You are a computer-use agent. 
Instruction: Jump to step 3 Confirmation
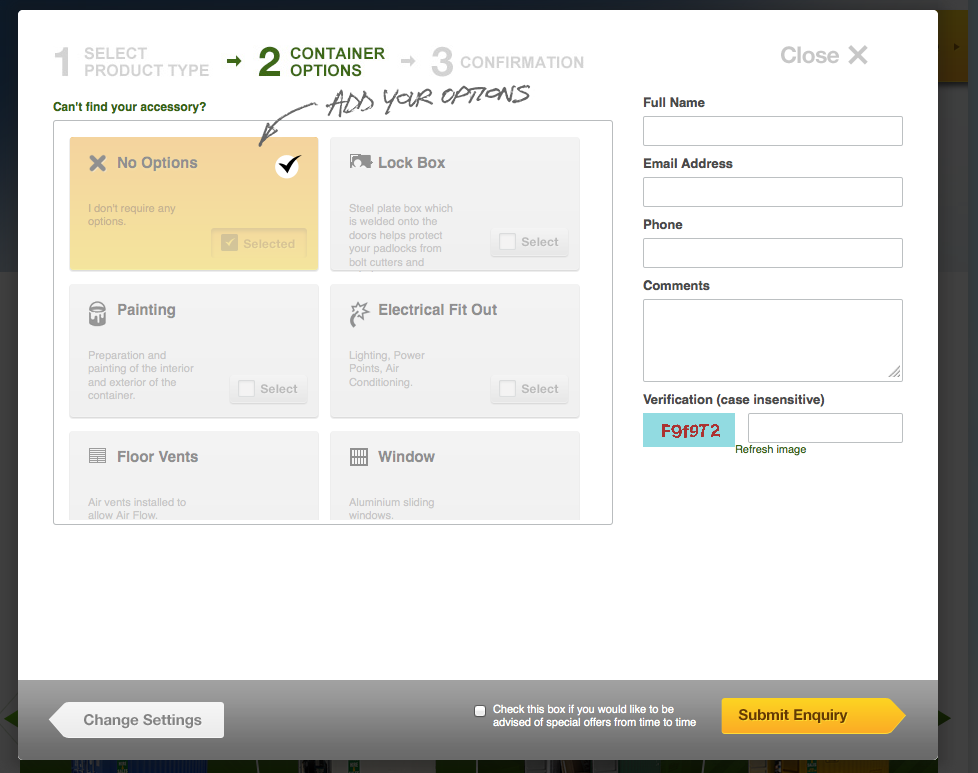click(x=508, y=62)
